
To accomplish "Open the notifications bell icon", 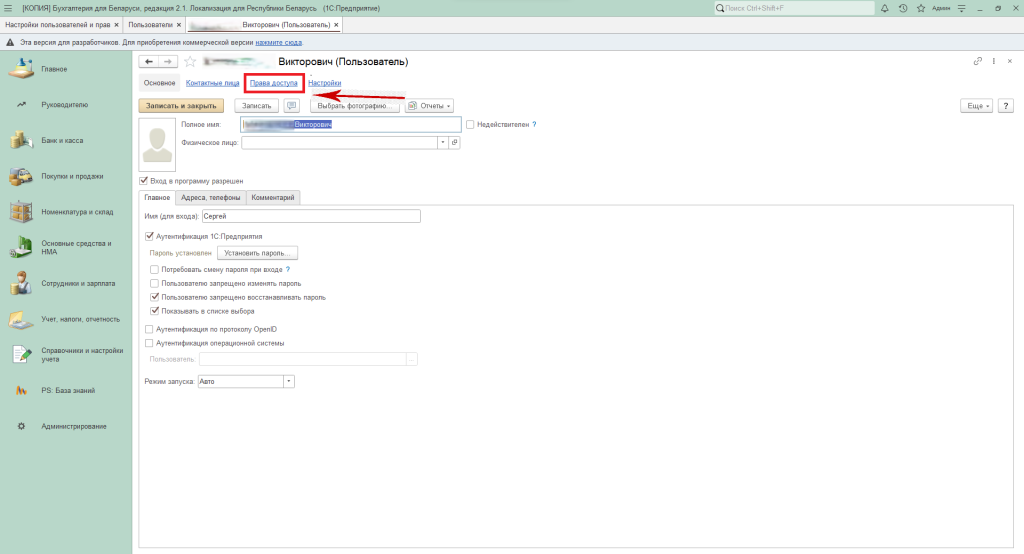I will [x=887, y=8].
